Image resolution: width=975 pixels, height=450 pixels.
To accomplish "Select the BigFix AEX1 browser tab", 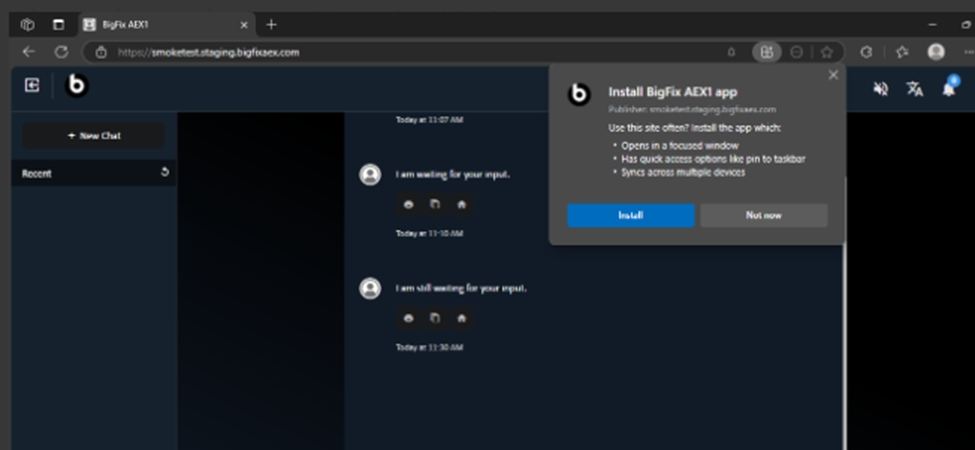I will tap(167, 25).
